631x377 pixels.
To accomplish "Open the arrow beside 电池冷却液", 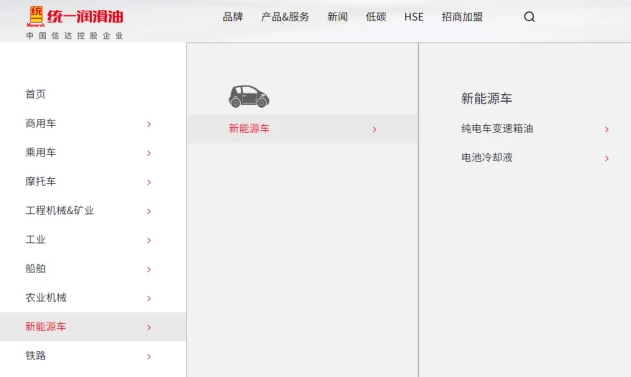I will (x=607, y=159).
